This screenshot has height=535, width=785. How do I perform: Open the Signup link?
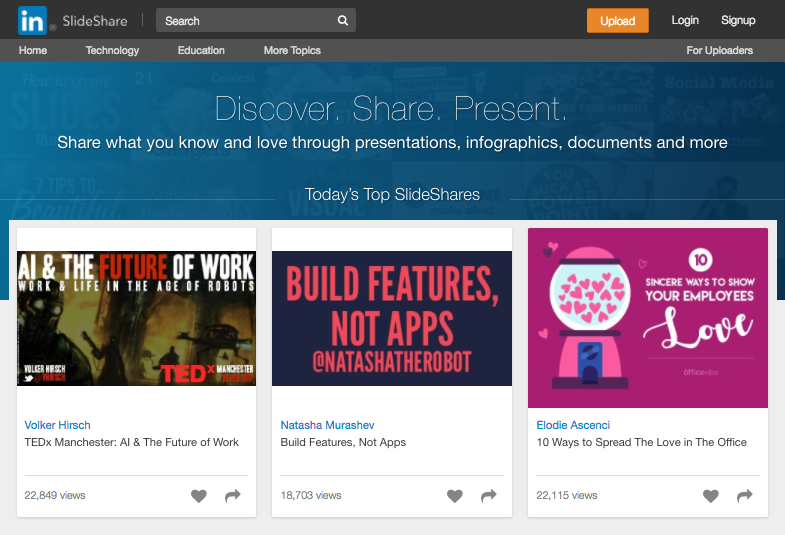point(738,21)
